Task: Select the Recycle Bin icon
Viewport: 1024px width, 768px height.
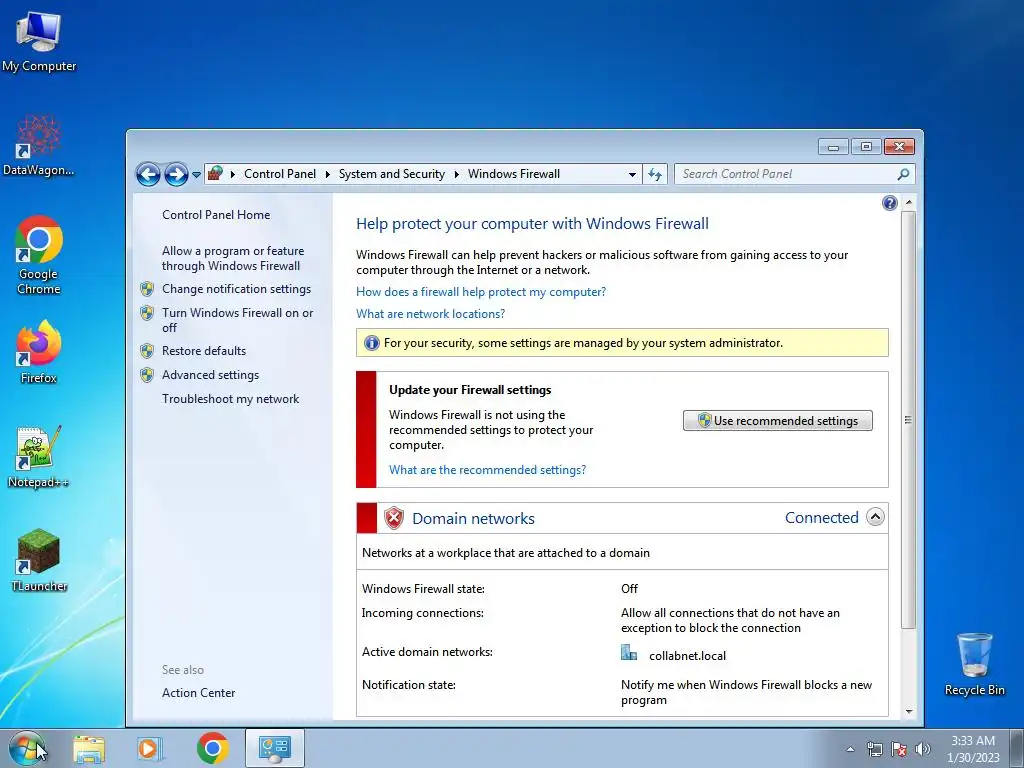Action: click(x=974, y=664)
